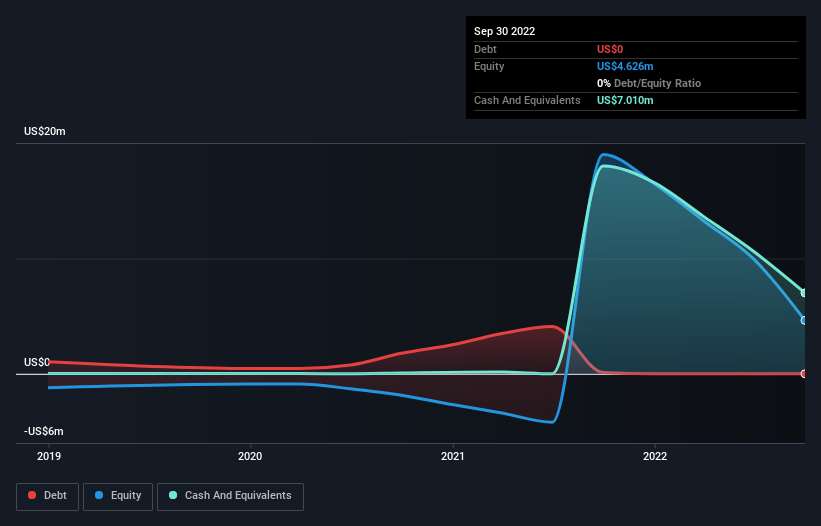Click the US$0 y-axis label

click(x=37, y=362)
